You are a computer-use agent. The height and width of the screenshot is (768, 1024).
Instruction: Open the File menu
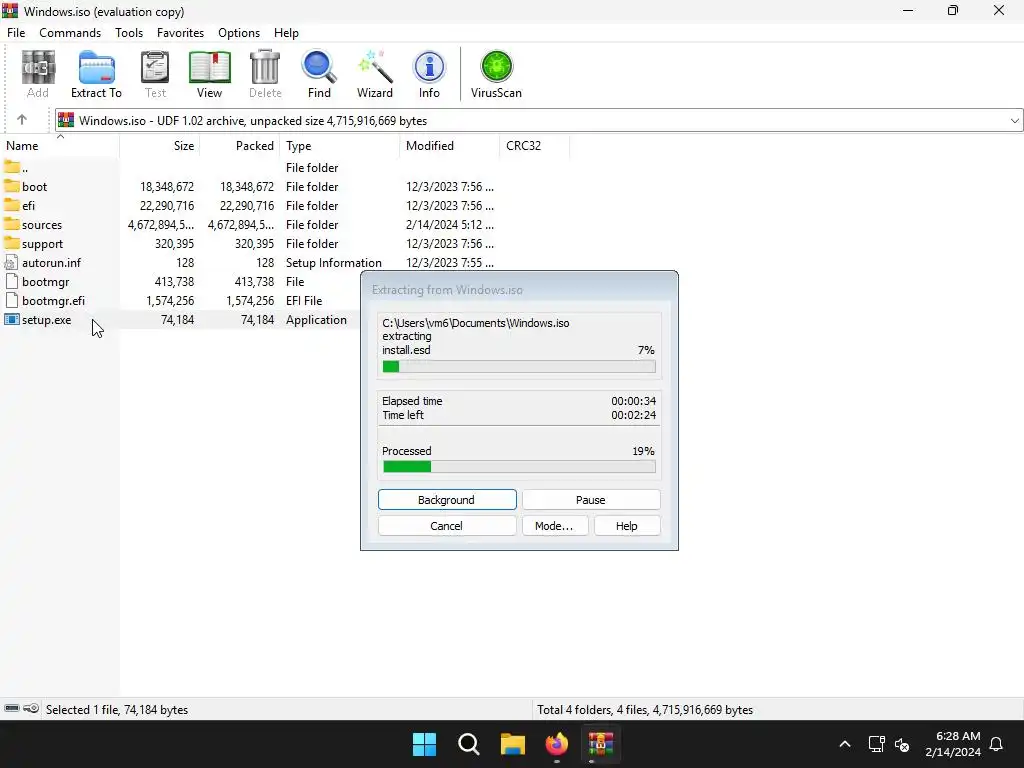tap(16, 33)
